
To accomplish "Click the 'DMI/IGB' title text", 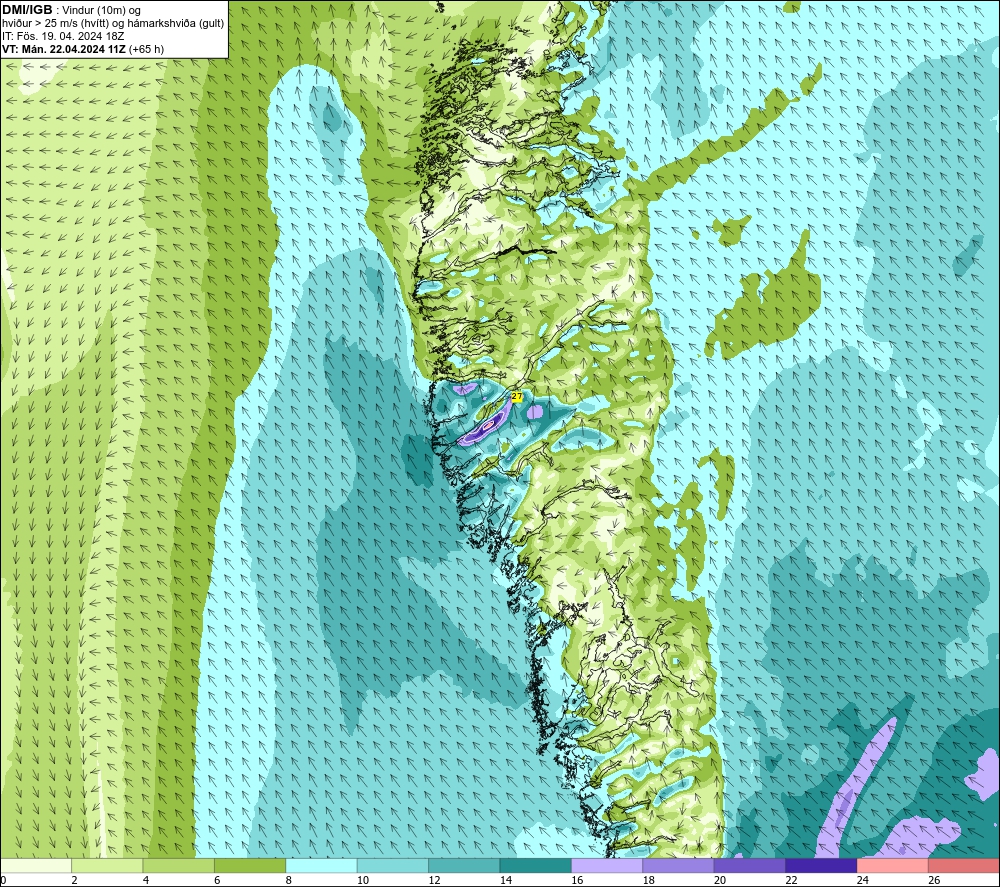I will 27,10.
